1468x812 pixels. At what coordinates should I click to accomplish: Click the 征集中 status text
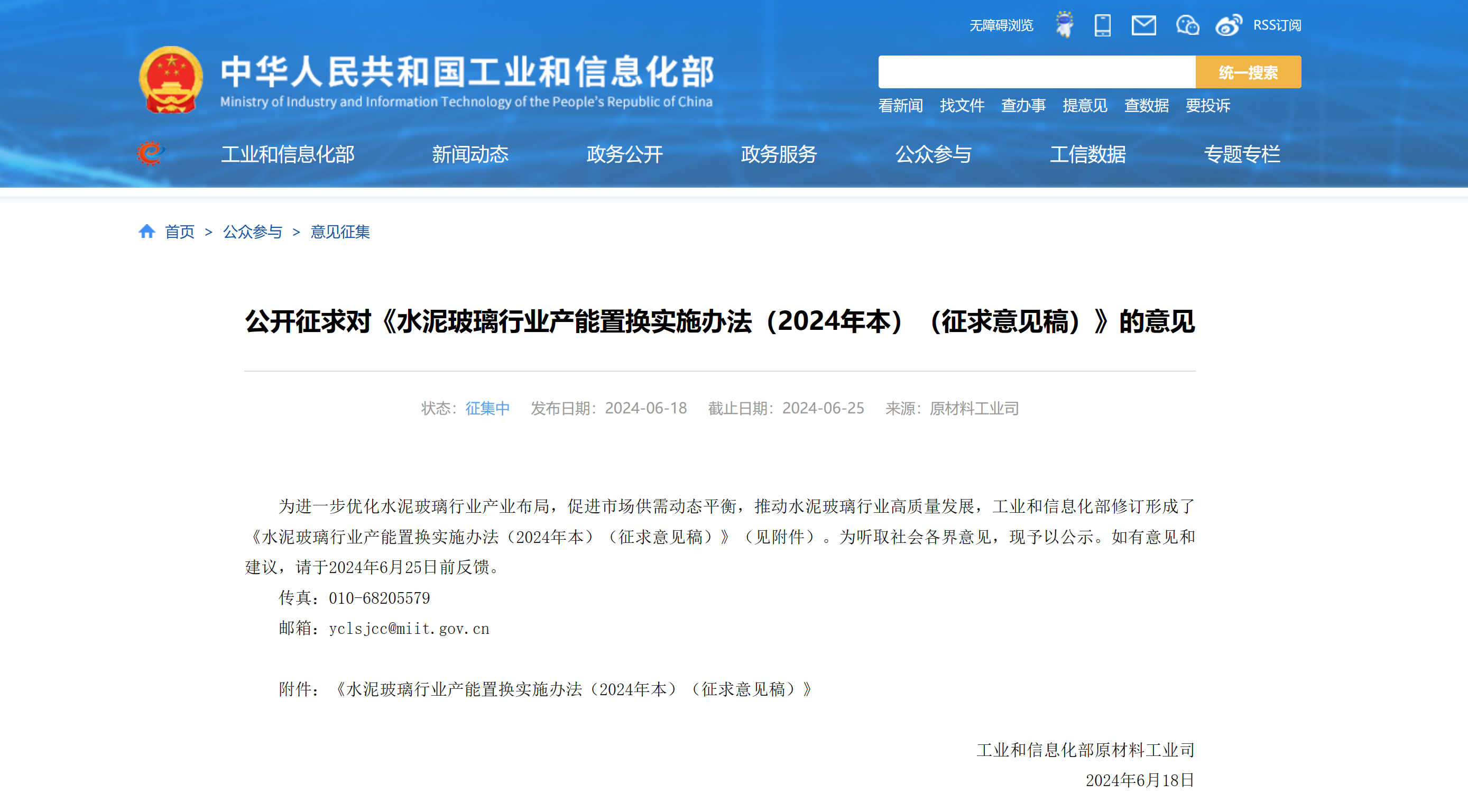coord(488,408)
